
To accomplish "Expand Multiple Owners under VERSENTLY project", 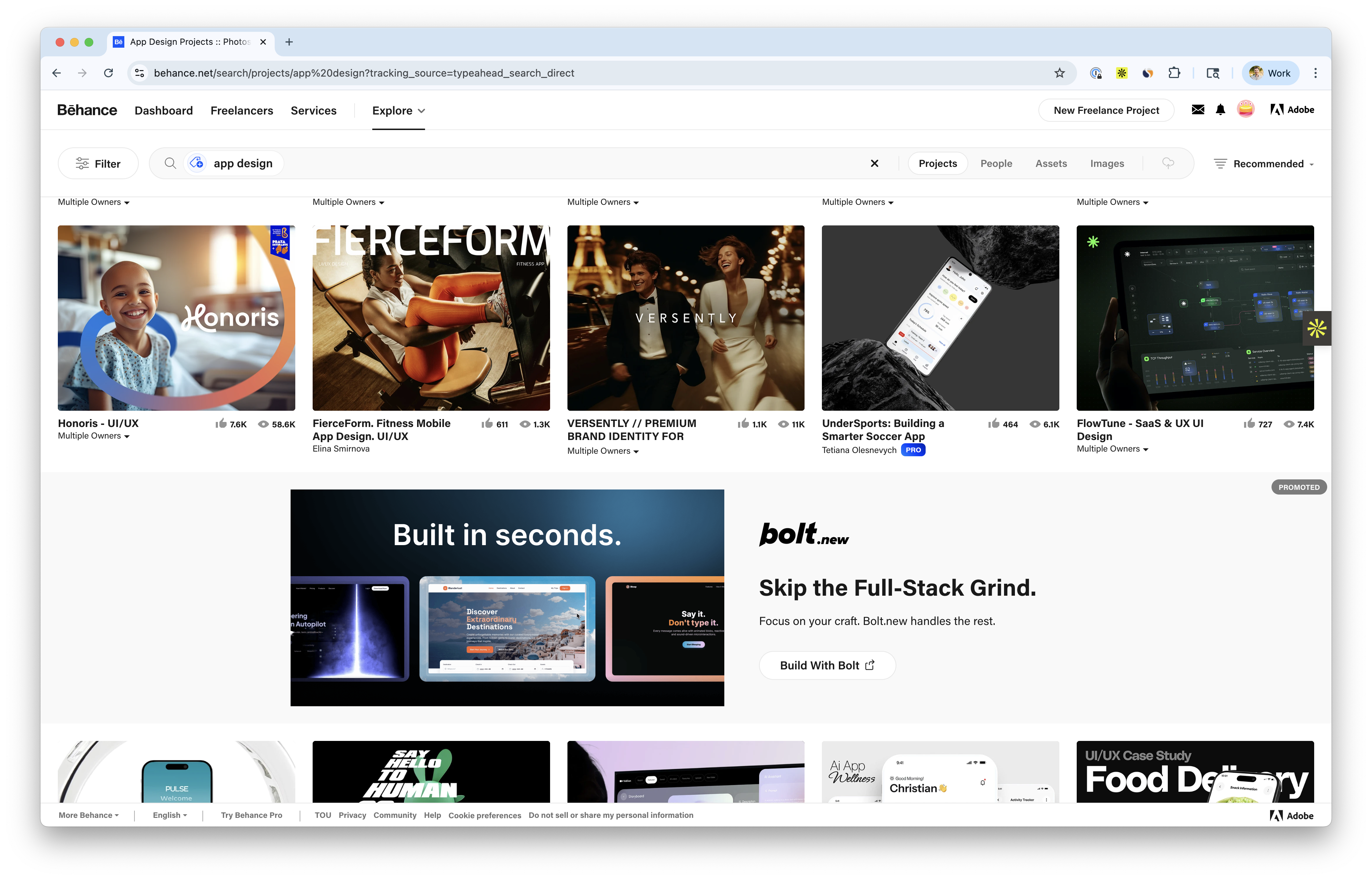I will 603,451.
